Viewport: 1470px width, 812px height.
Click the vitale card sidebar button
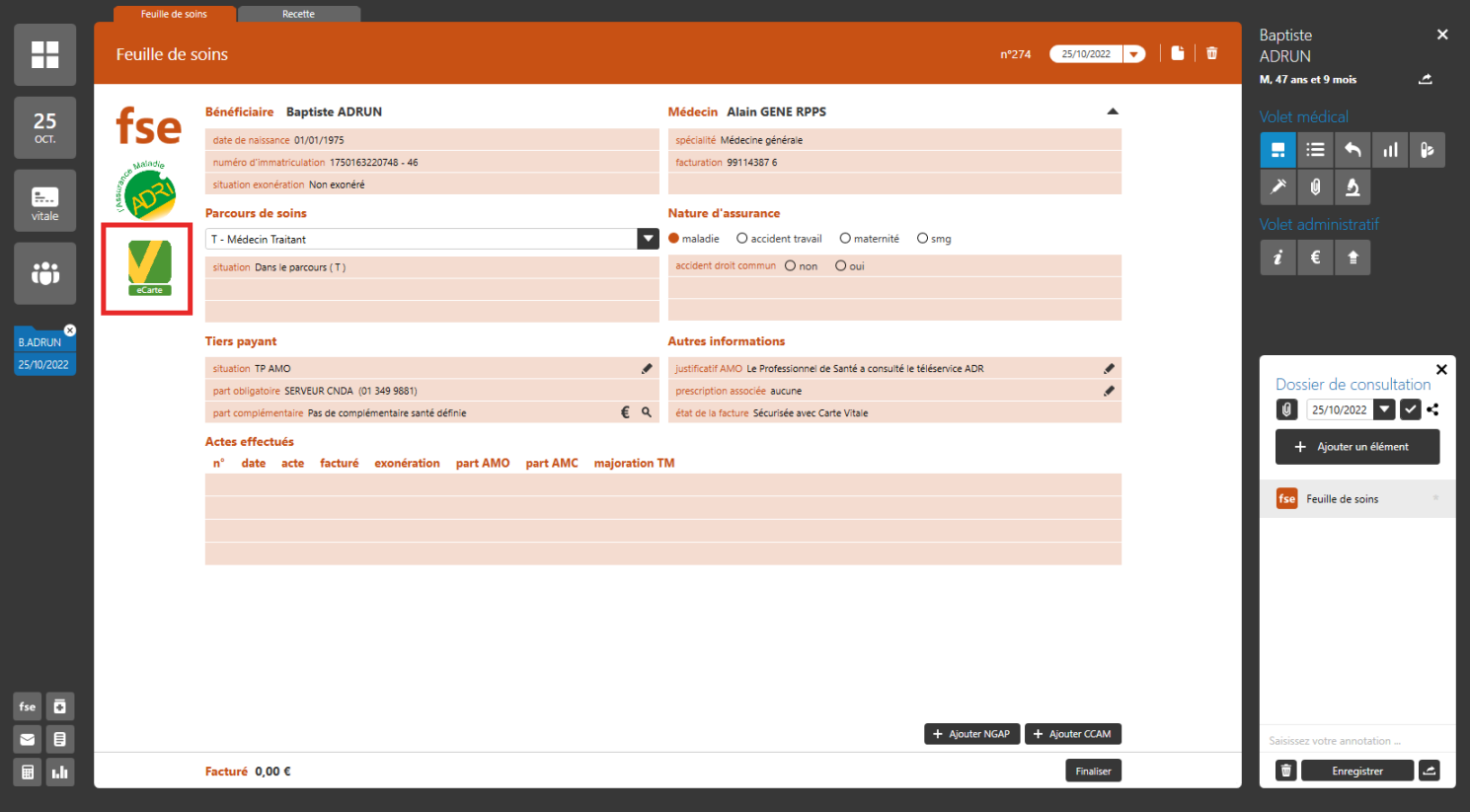(44, 201)
